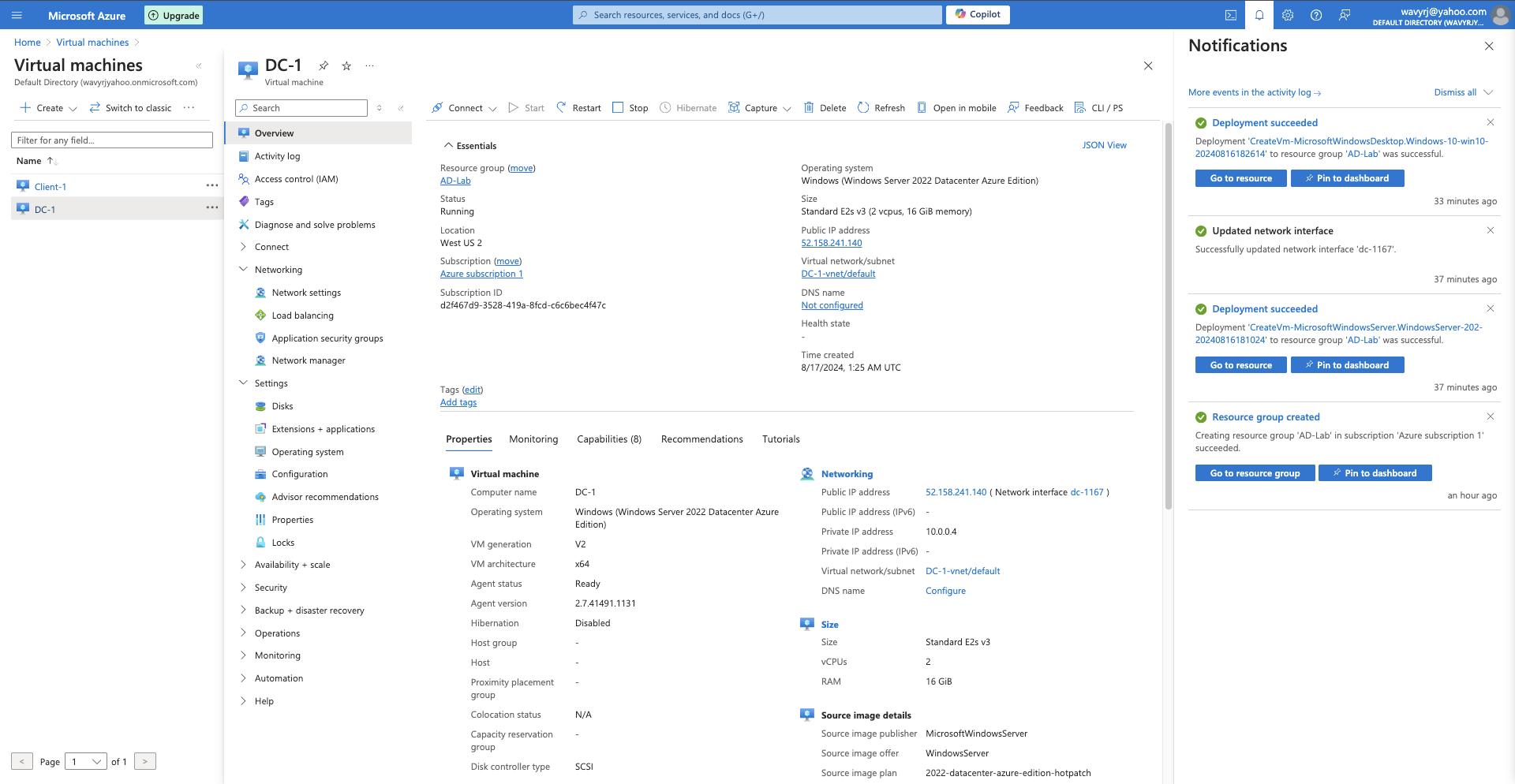This screenshot has height=784, width=1515.
Task: Click the notifications bell icon
Action: point(1259,15)
